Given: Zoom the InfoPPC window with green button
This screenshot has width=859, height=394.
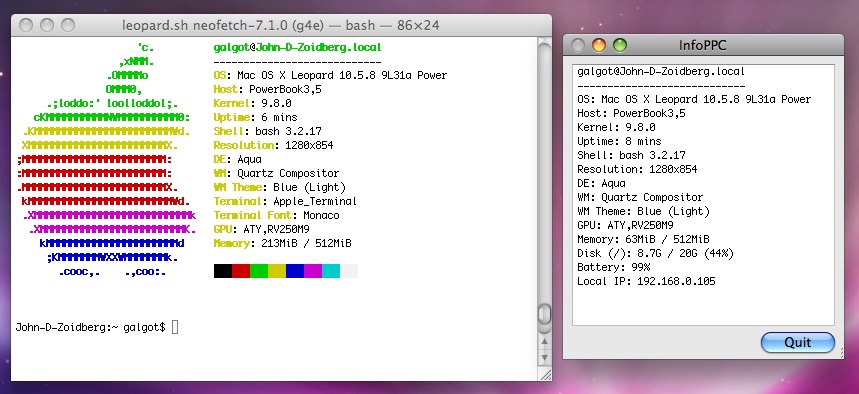Looking at the screenshot, I should 620,45.
